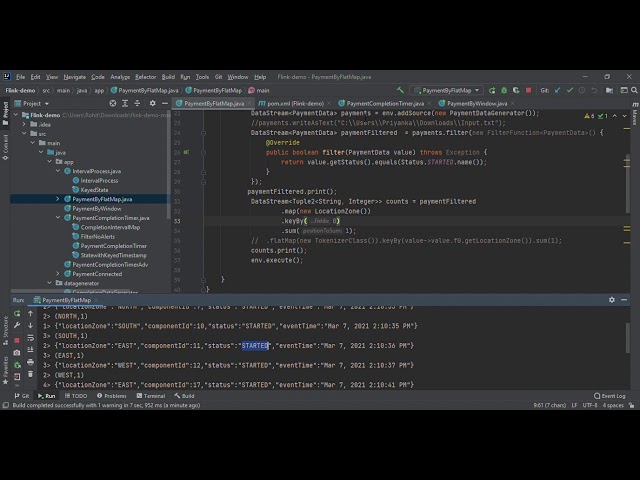Expand all in Project panel

pyautogui.click(x=125, y=103)
